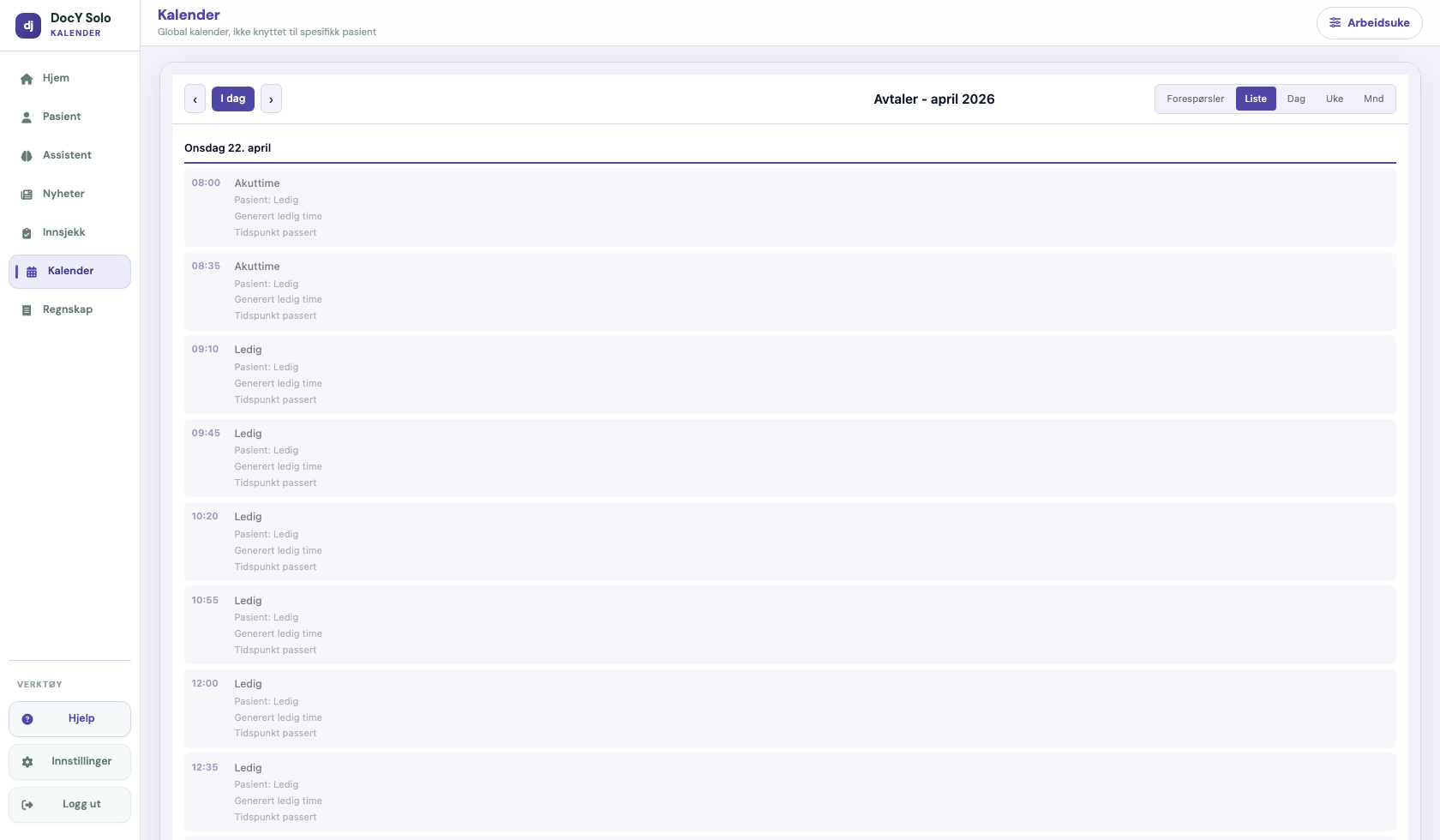Click the VERKTØY section label
This screenshot has width=1440, height=840.
(x=39, y=685)
